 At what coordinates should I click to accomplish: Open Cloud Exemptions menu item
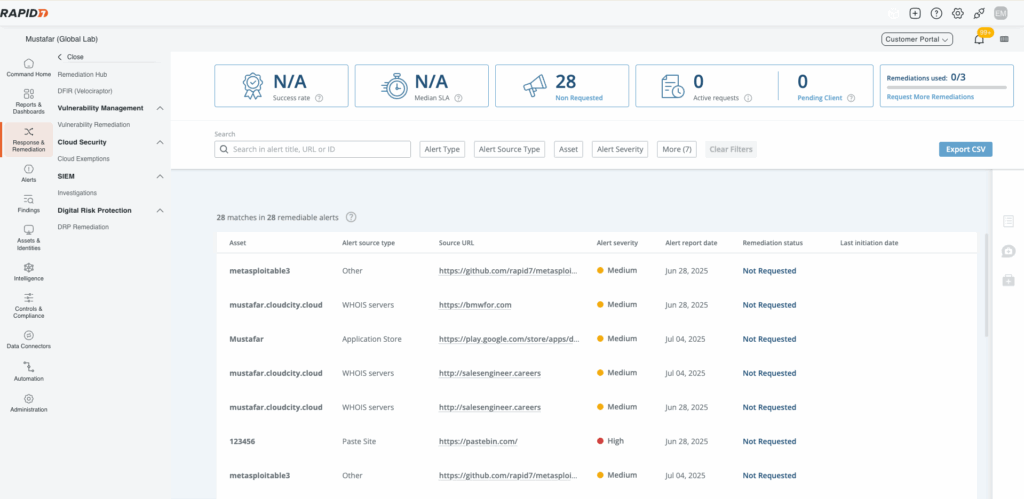pos(84,159)
